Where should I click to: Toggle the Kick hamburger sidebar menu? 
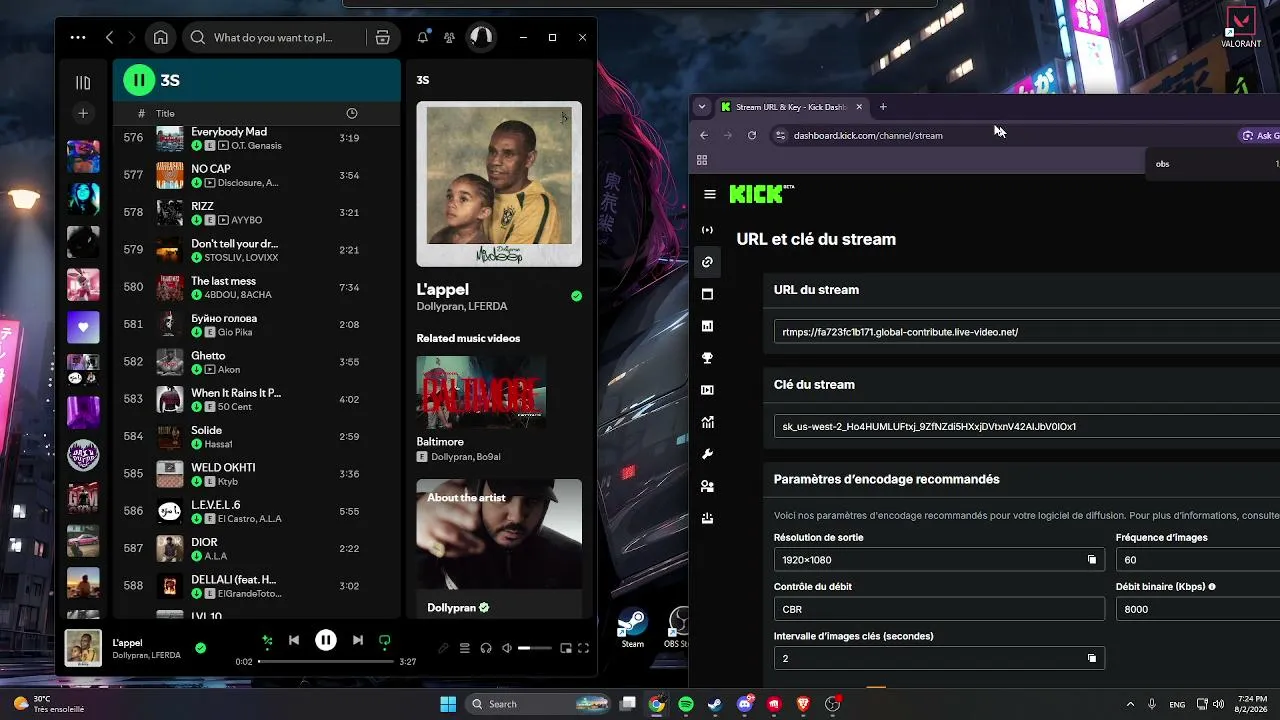pyautogui.click(x=710, y=195)
